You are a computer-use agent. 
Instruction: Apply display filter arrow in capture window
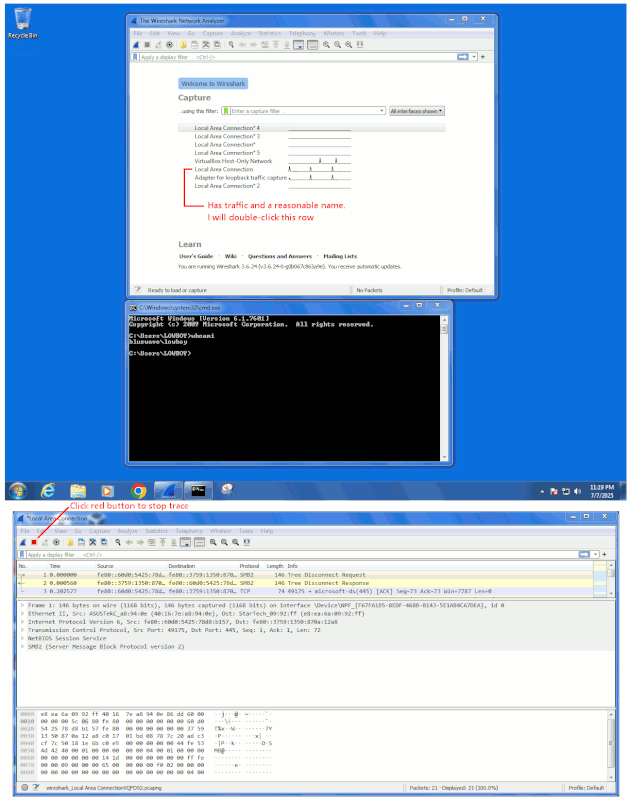pos(584,554)
